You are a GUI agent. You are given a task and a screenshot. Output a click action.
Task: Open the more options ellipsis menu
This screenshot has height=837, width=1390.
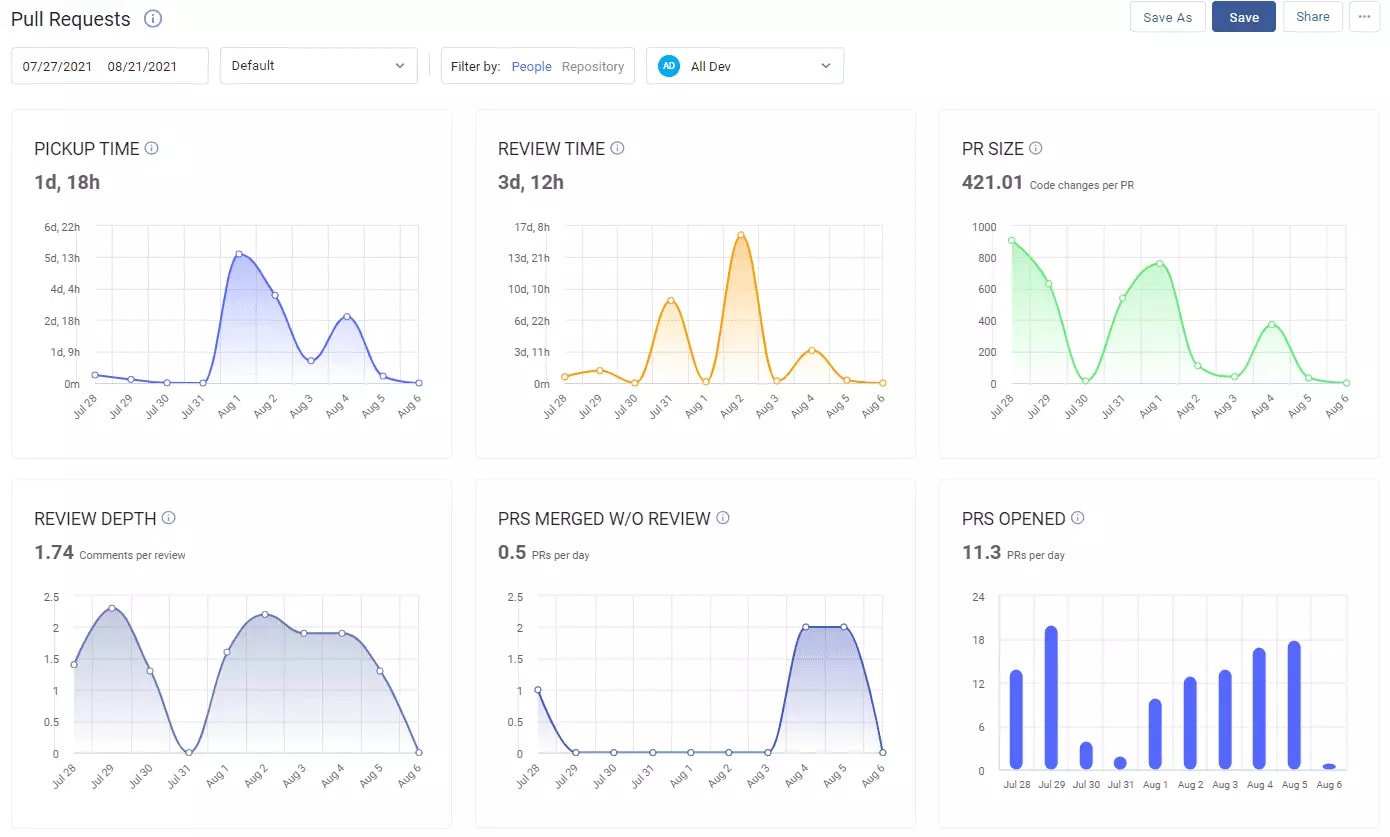[1365, 16]
